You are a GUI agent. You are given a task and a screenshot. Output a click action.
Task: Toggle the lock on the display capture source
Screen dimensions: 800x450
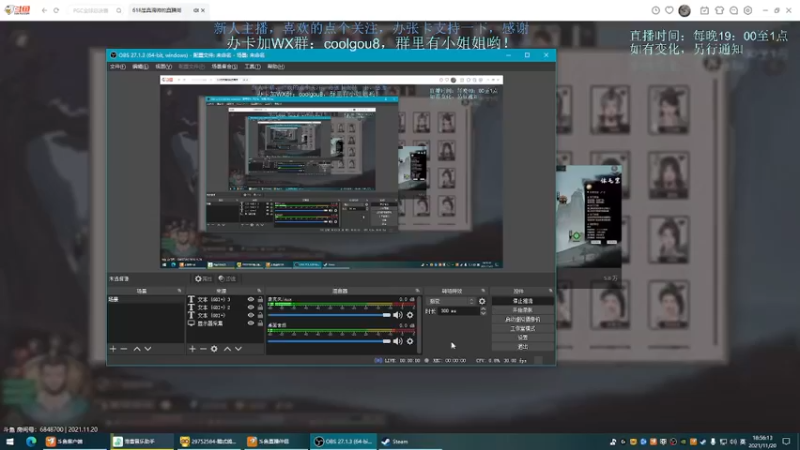pos(260,323)
